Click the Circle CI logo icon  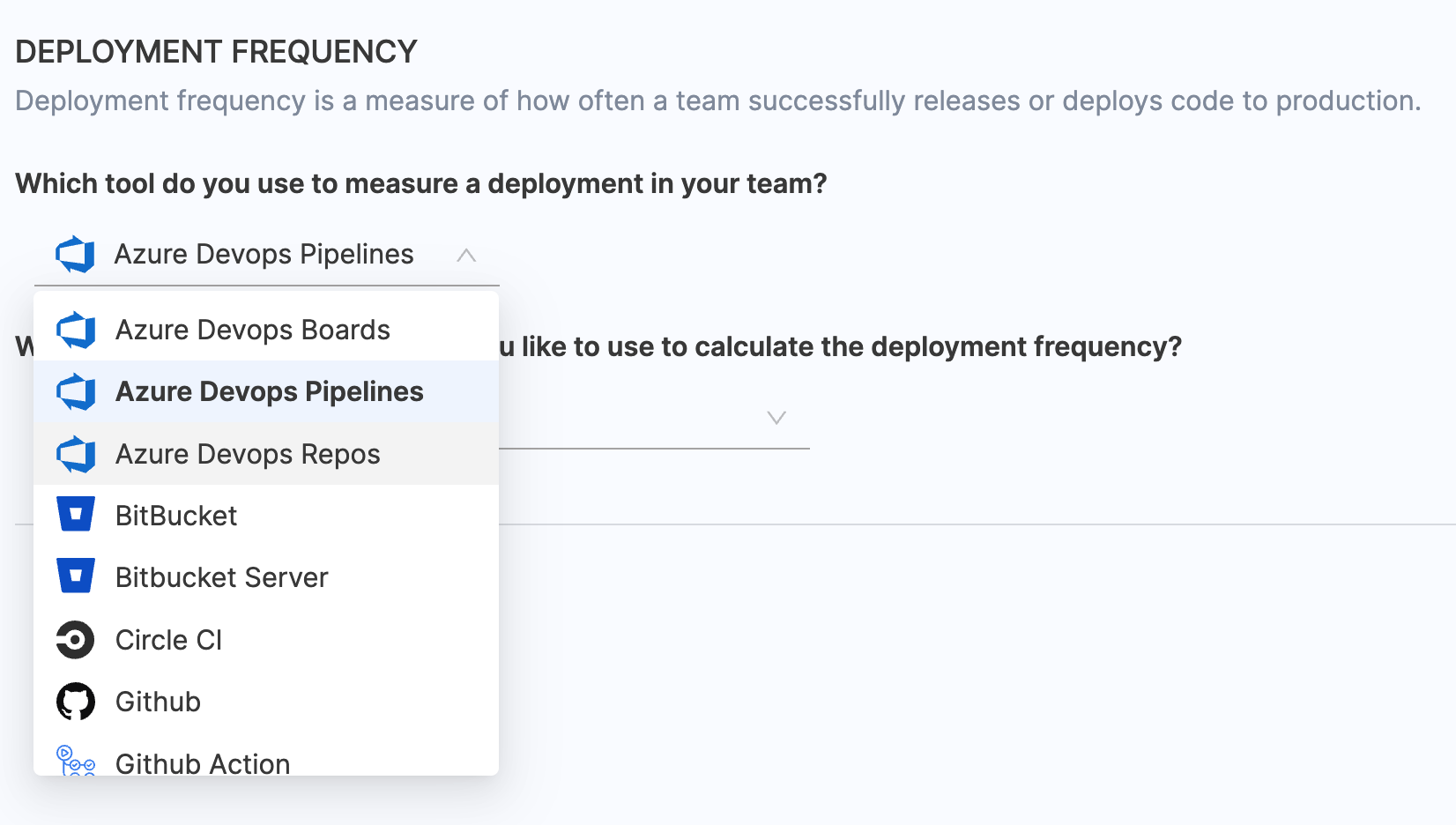[76, 640]
